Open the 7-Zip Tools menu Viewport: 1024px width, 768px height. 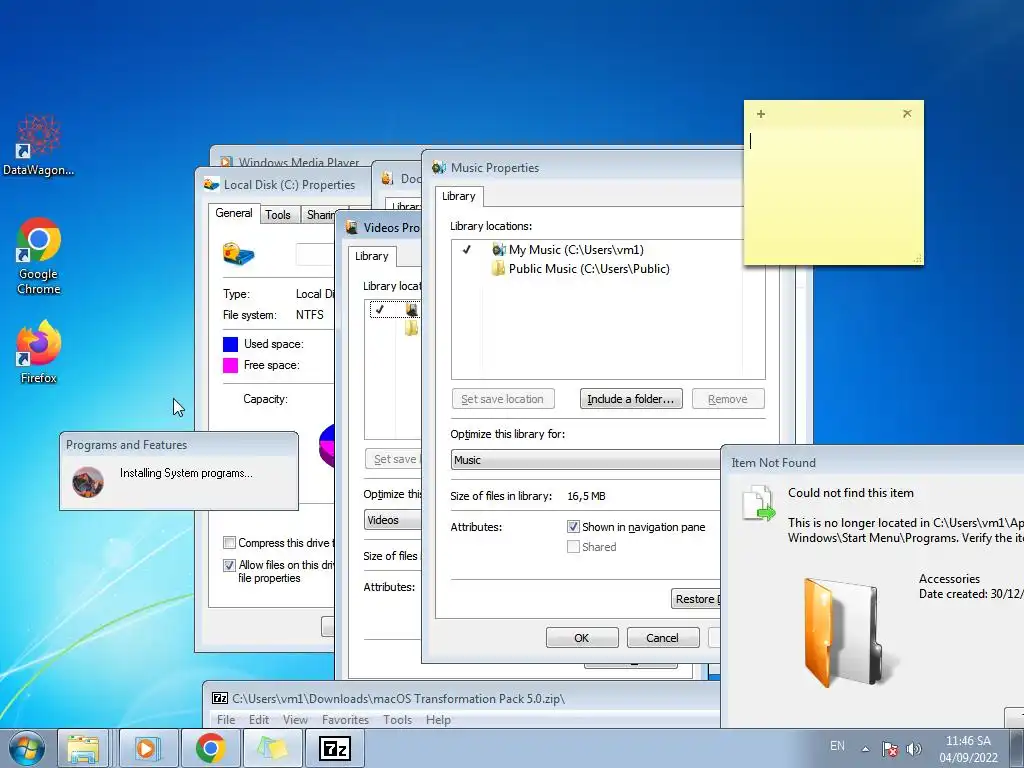398,720
